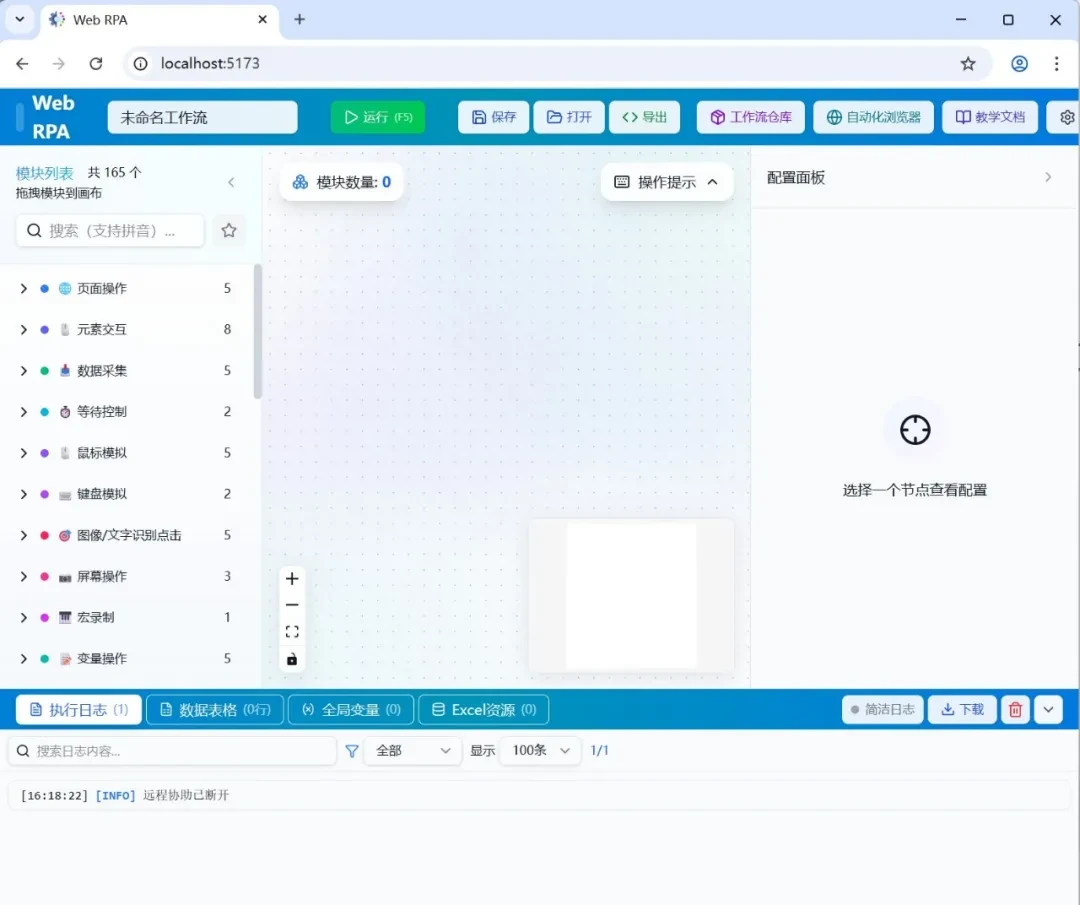Launch the 自动化浏览器 browser

point(873,117)
